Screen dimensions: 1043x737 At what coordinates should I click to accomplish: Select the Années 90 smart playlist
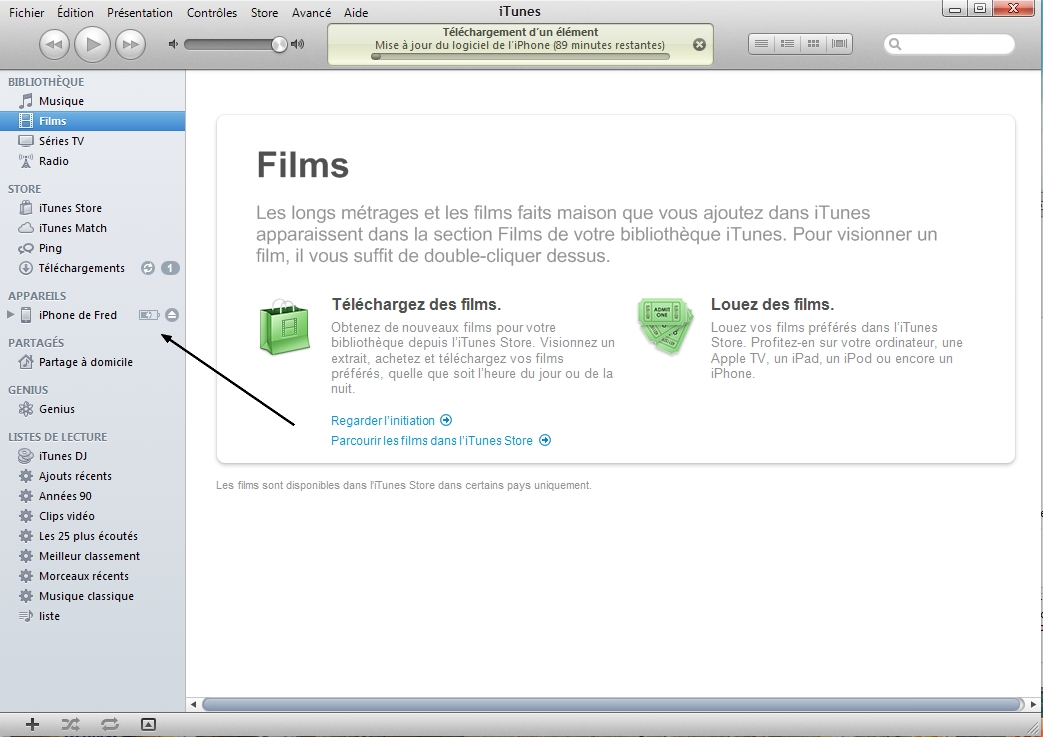pos(92,496)
